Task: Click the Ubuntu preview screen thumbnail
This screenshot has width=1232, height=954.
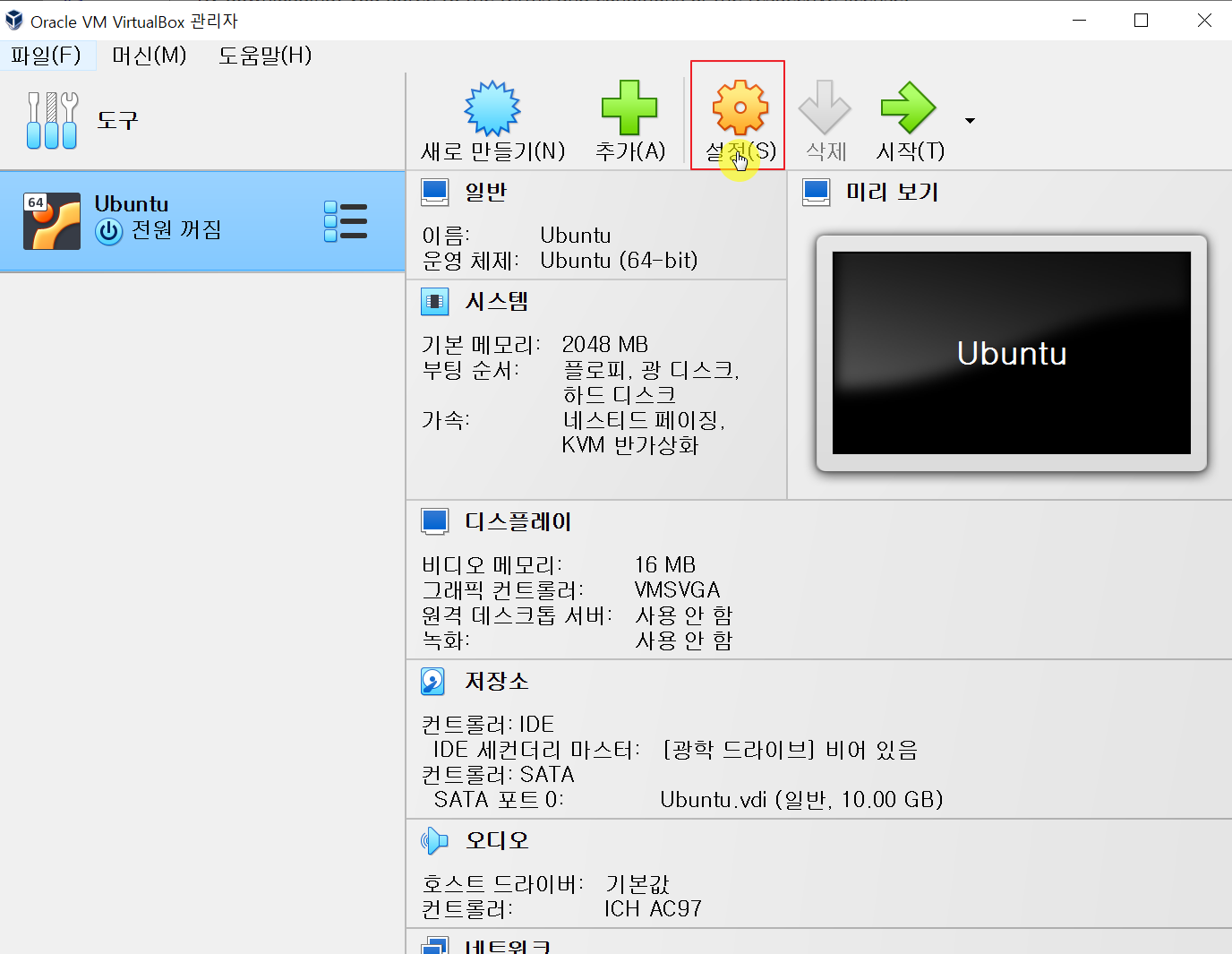Action: click(x=1010, y=353)
